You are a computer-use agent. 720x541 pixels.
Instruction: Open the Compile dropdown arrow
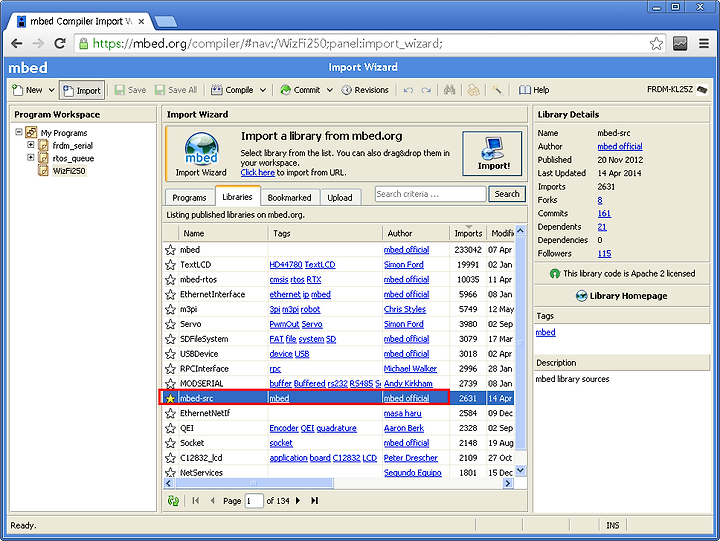pos(263,90)
